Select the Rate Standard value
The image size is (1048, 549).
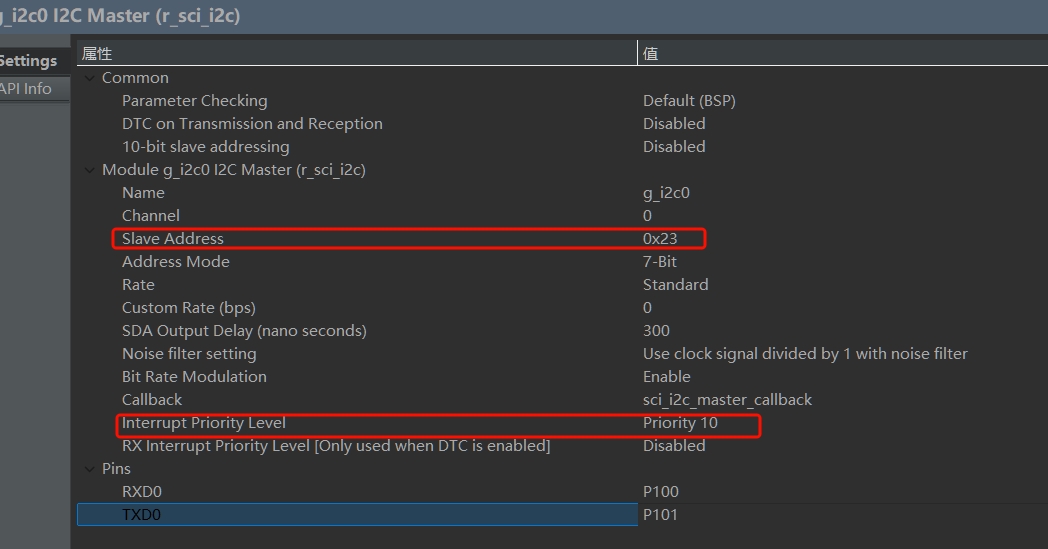coord(675,285)
